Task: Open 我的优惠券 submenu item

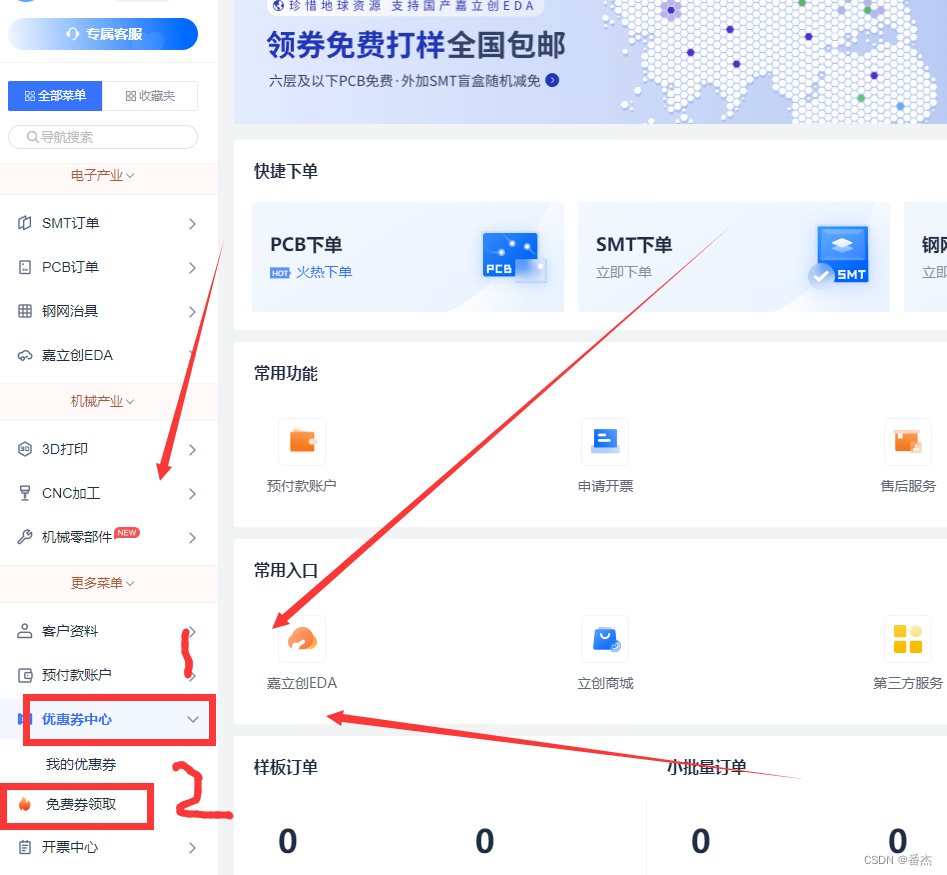Action: coord(81,764)
